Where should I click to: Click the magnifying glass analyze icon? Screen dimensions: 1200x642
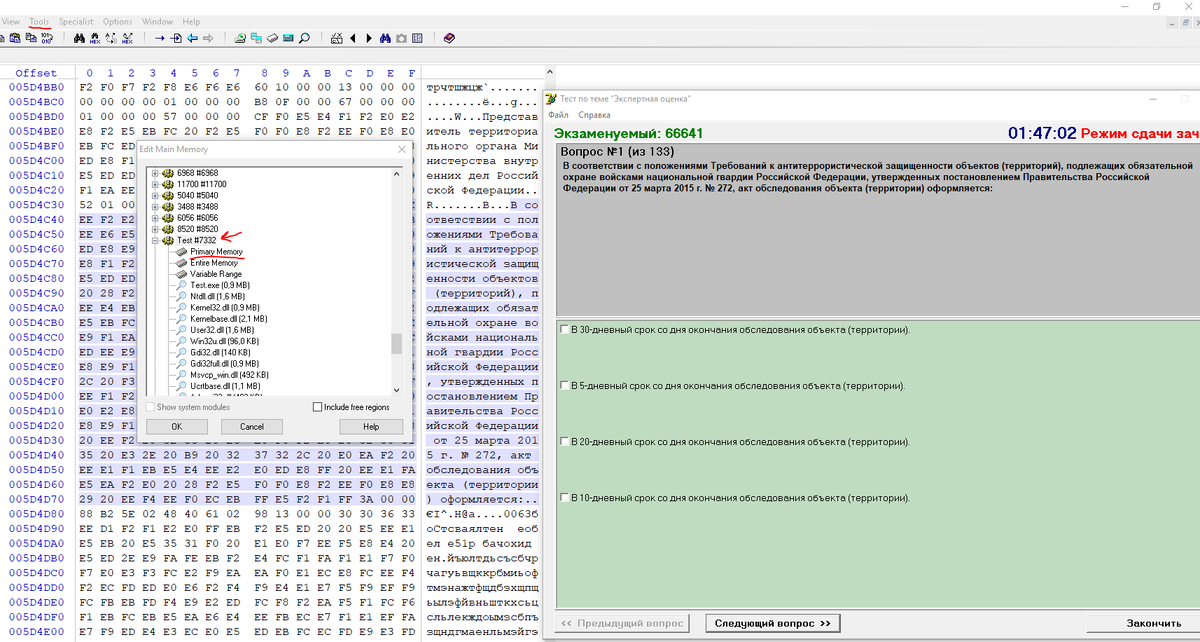[x=304, y=38]
